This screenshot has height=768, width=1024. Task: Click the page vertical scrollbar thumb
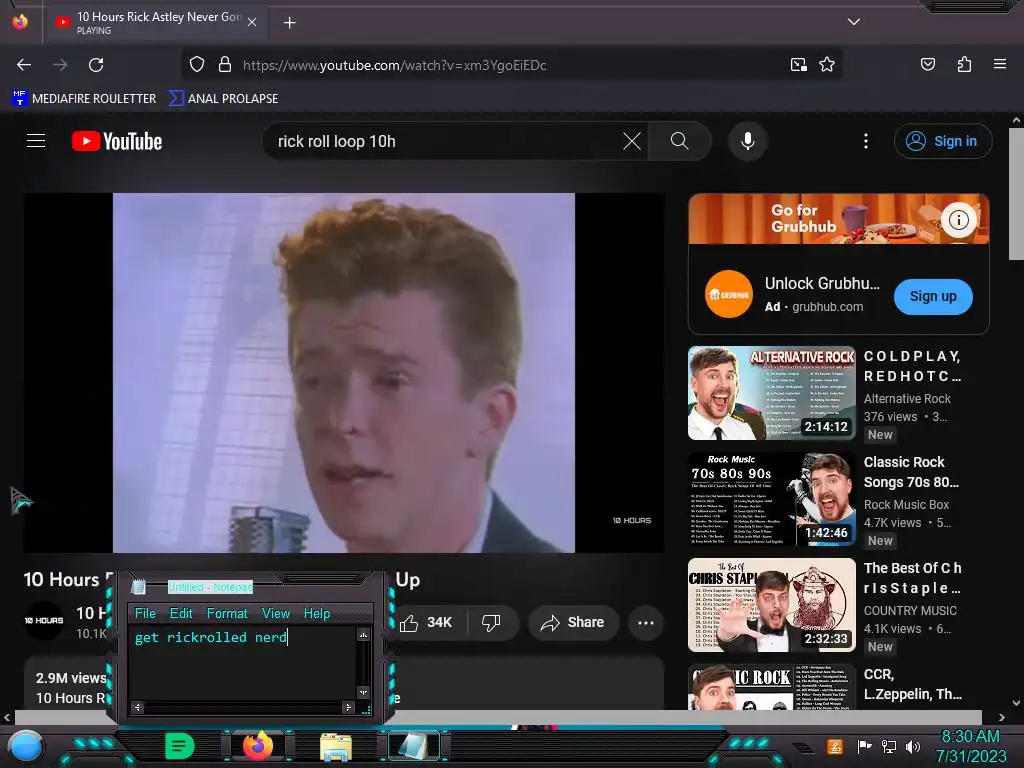1016,194
